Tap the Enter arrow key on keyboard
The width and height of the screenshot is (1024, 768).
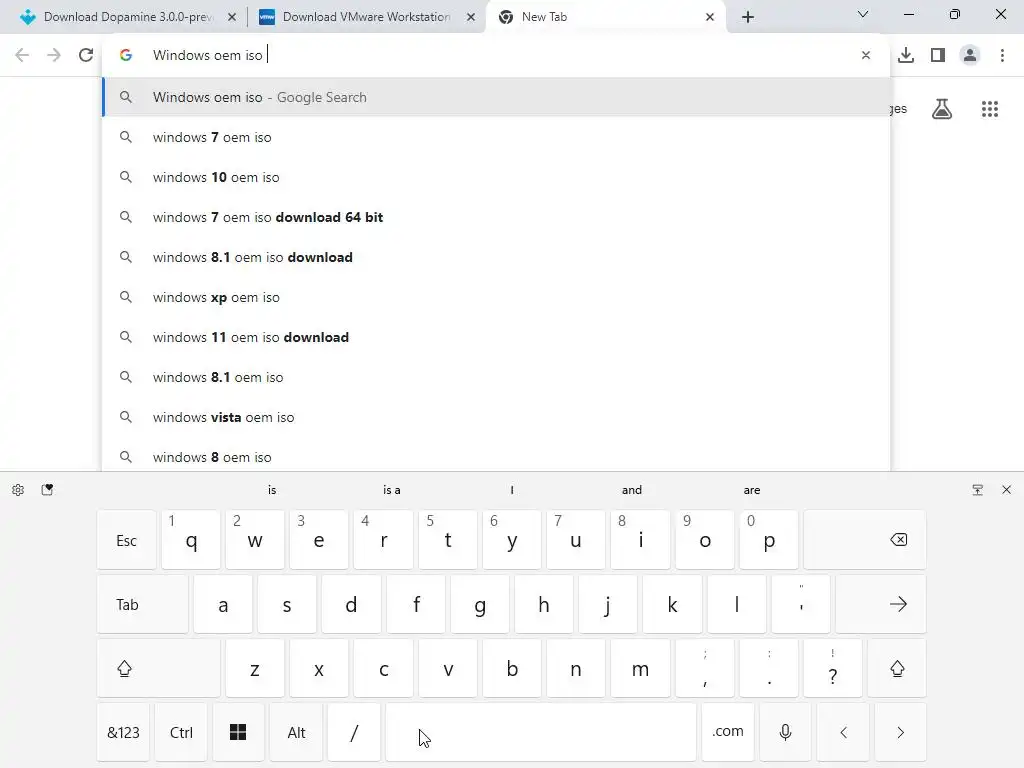tap(880, 604)
